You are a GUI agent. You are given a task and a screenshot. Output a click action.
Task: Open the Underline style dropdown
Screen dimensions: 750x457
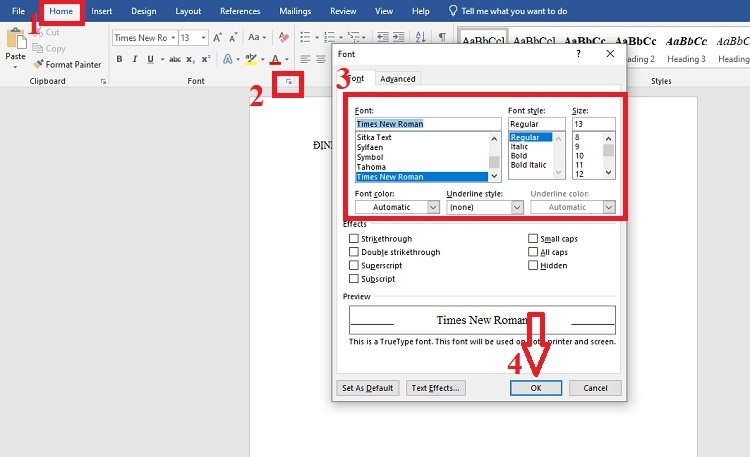516,207
